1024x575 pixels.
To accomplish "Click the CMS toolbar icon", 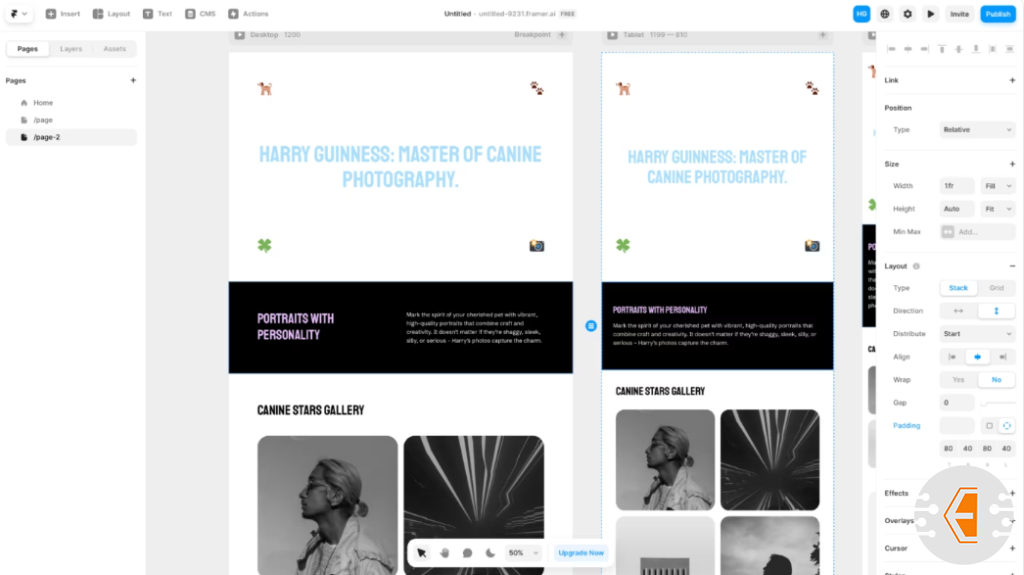I will pos(199,14).
